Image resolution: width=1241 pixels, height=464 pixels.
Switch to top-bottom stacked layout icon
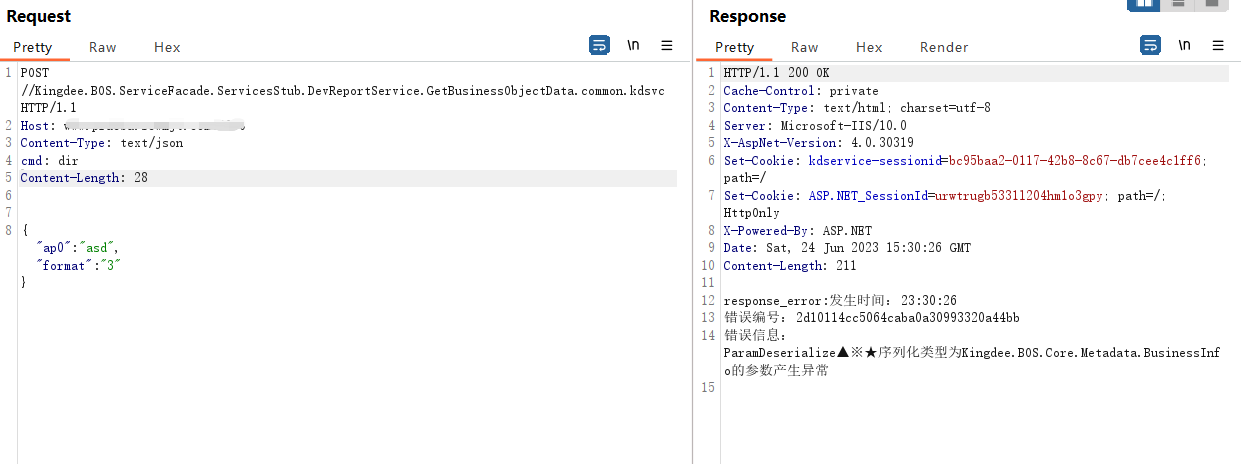1178,4
